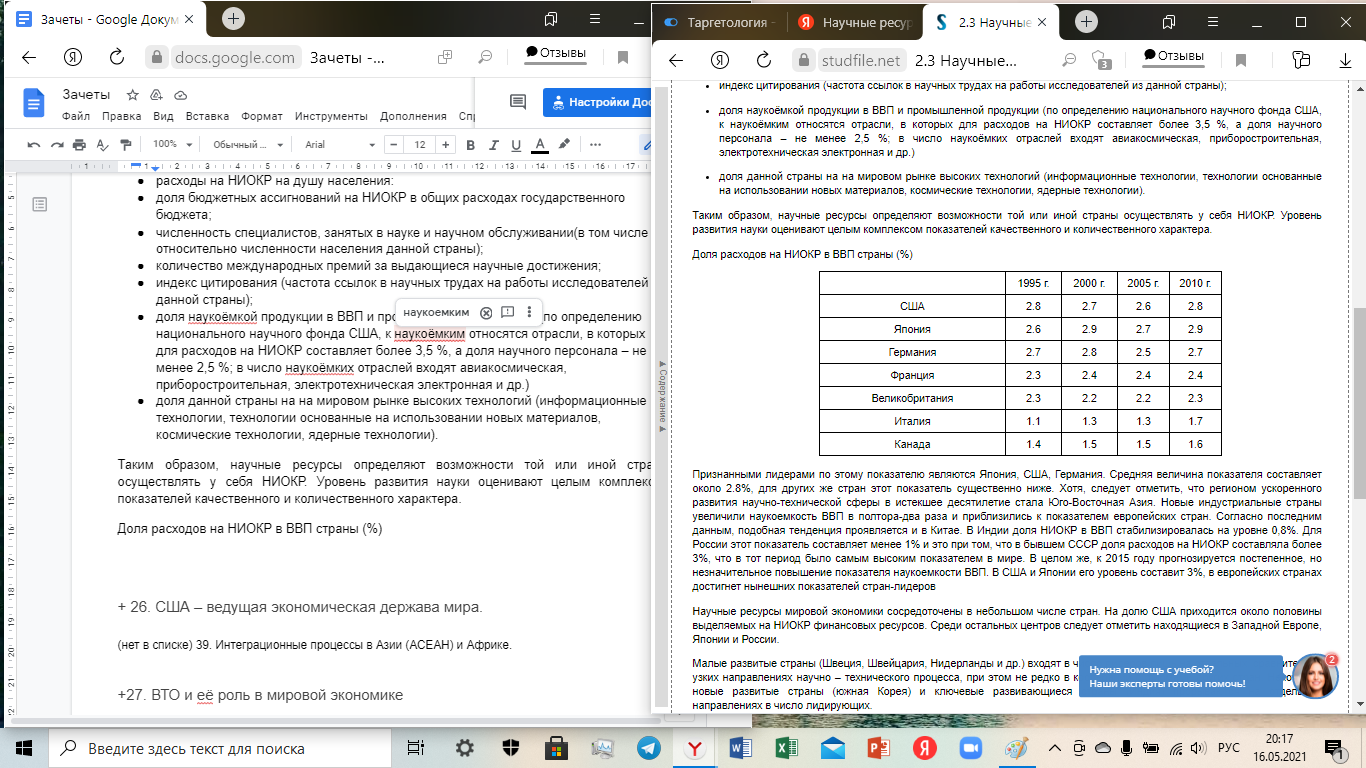Toggle bold formatting
Screen dimensions: 1366x768
468,144
